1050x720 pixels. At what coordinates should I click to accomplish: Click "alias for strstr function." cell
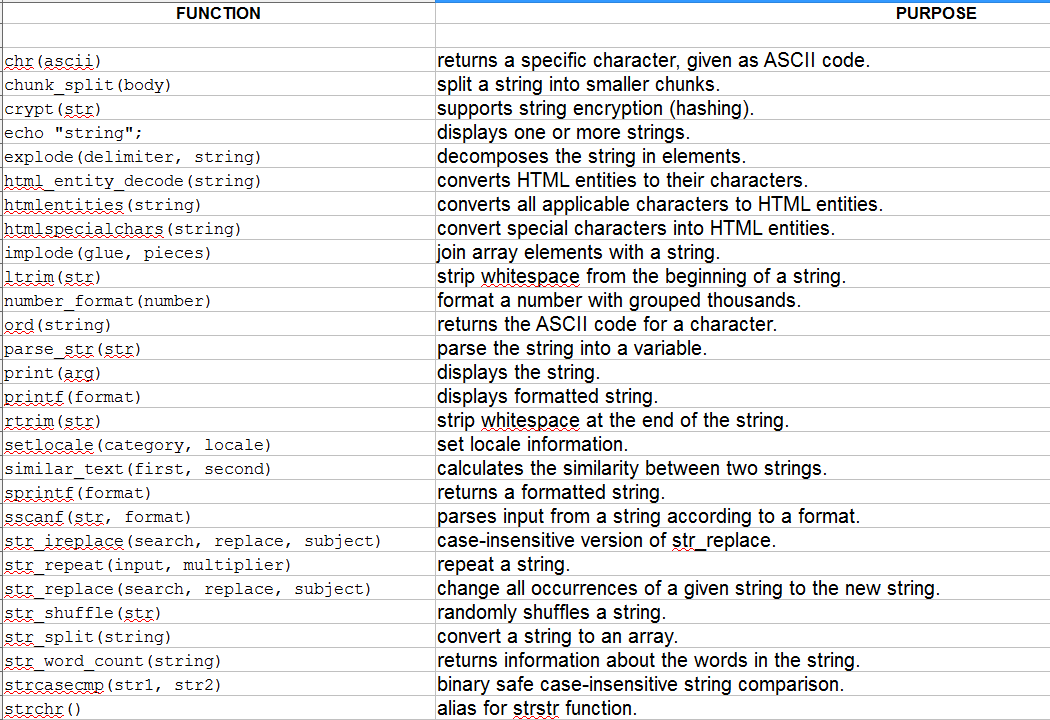coord(537,708)
